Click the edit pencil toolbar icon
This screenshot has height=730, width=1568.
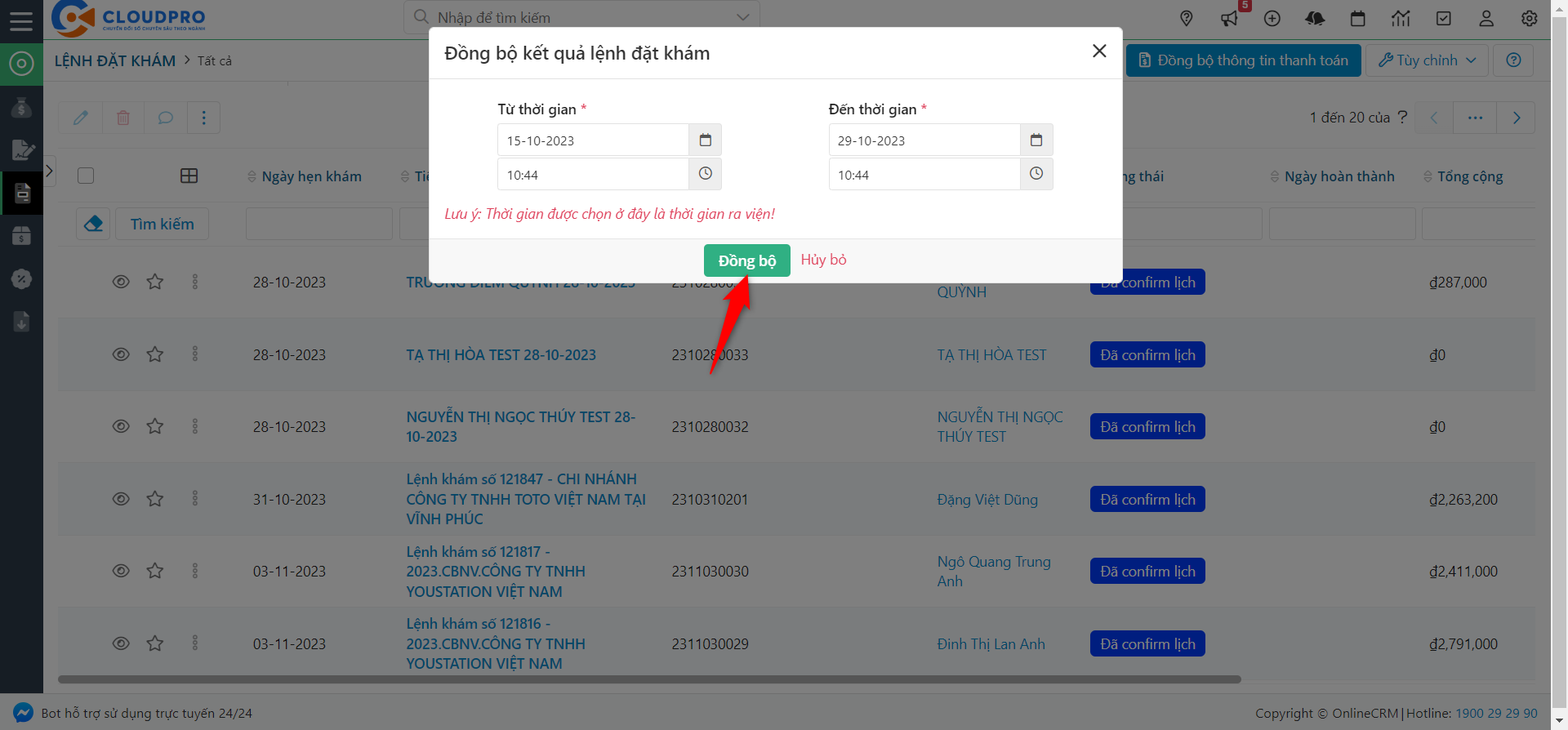(80, 118)
